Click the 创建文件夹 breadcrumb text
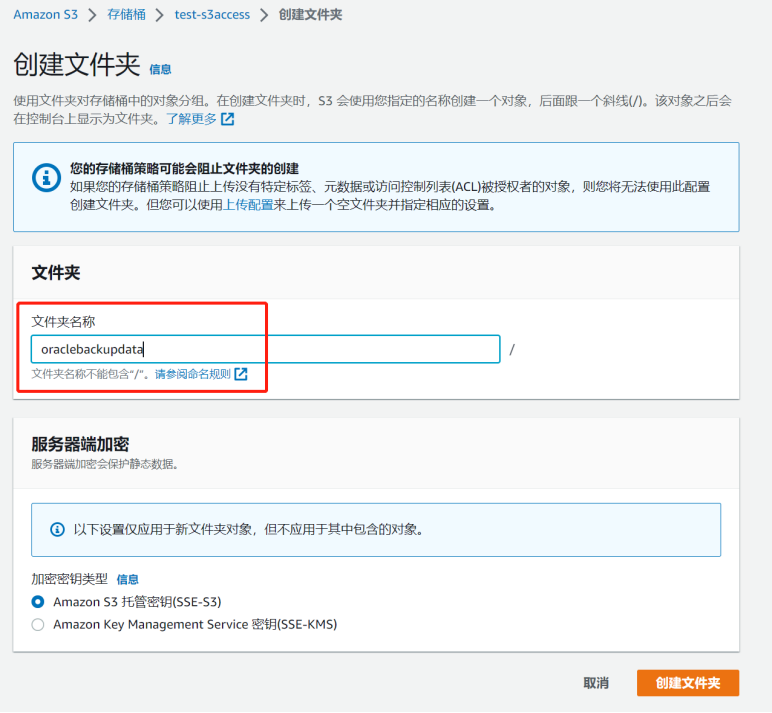The image size is (772, 713). pos(310,15)
